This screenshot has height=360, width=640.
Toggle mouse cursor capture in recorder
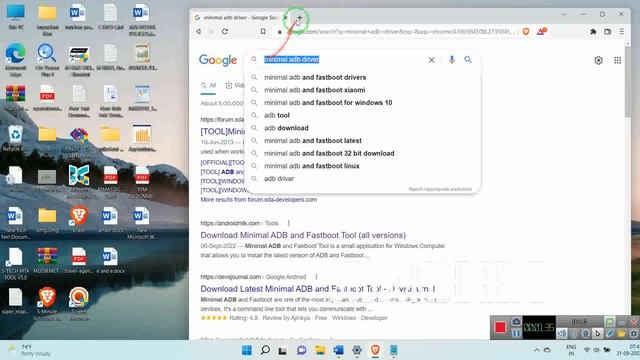[x=598, y=333]
